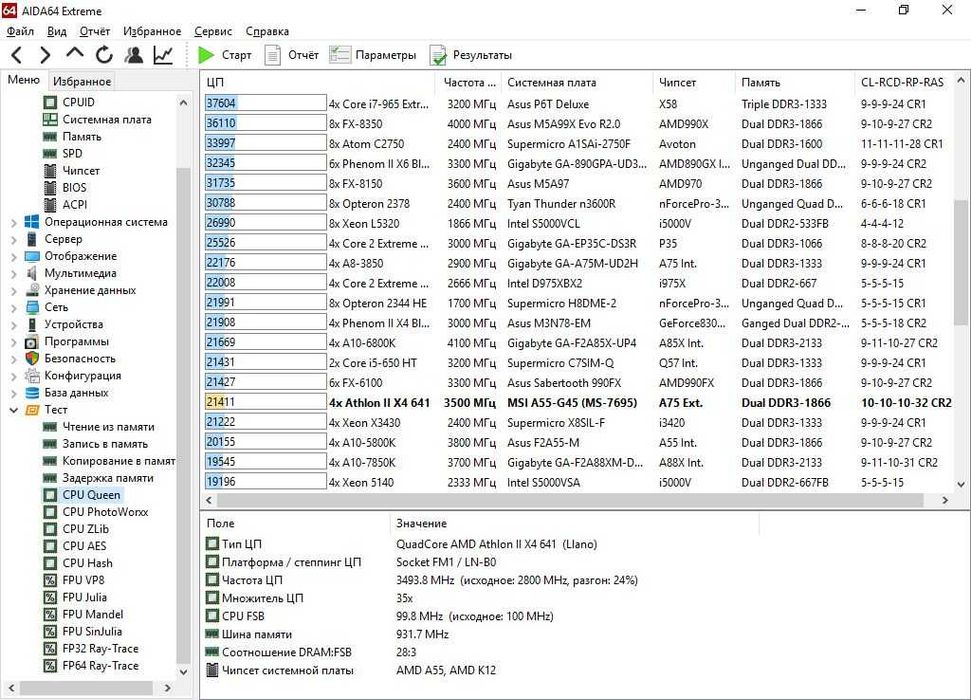Open the Память tree item
The image size is (971, 700).
pos(81,136)
